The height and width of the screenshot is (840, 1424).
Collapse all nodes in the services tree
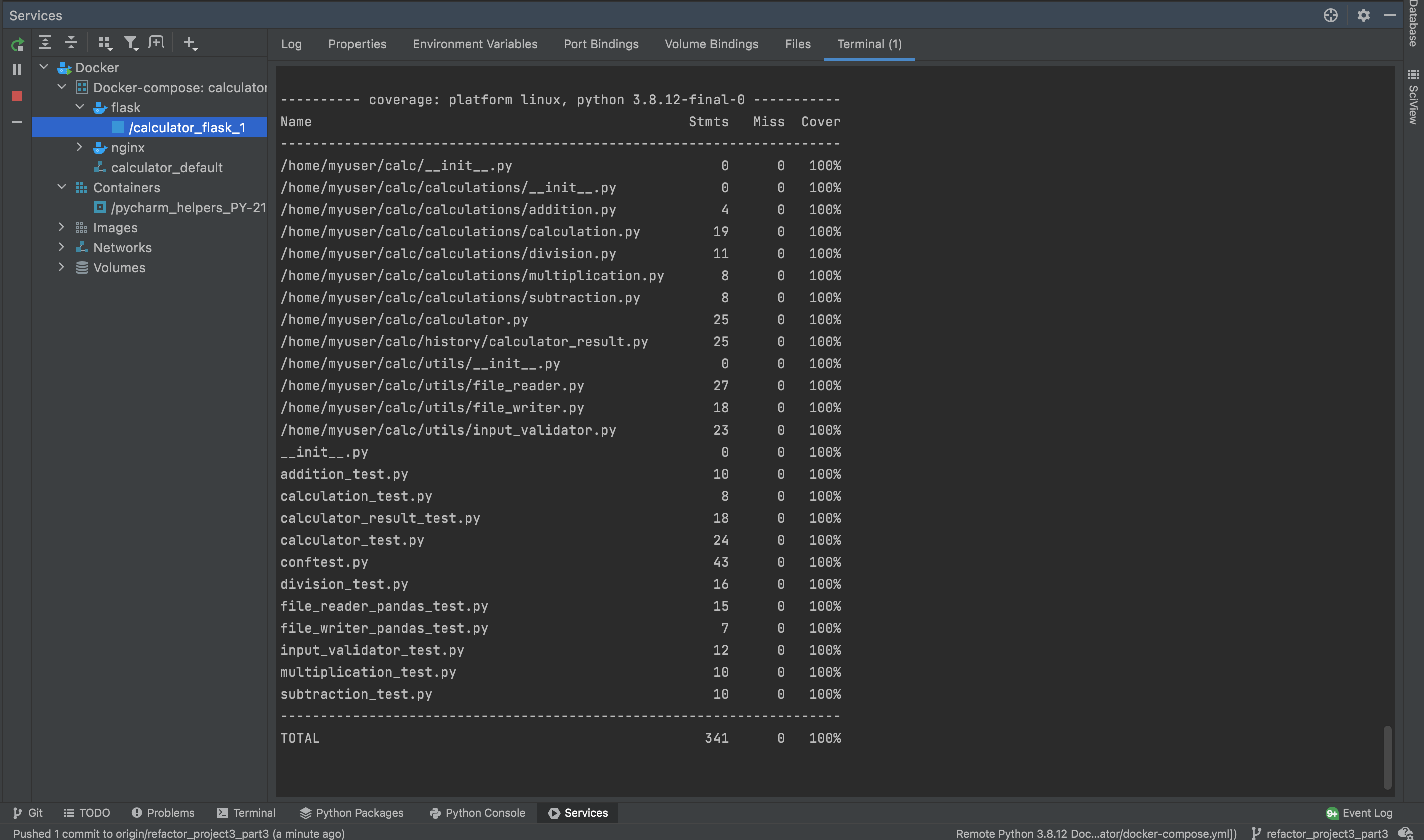click(71, 43)
